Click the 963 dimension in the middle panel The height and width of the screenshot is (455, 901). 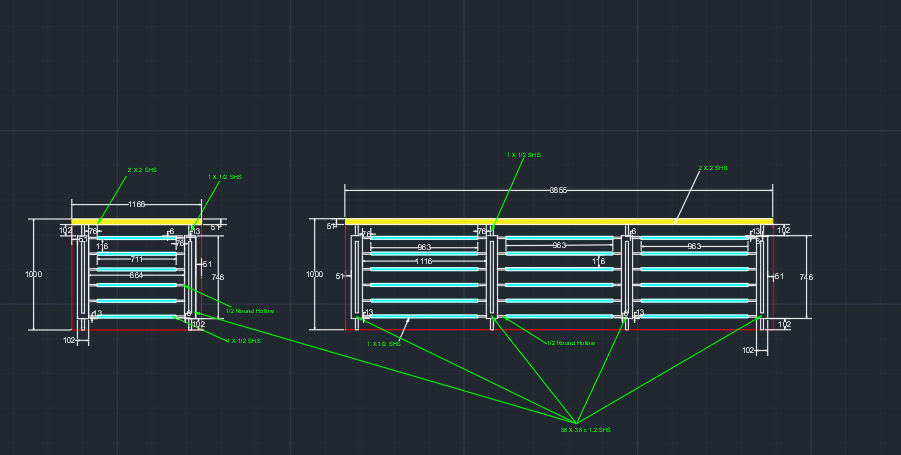click(559, 245)
